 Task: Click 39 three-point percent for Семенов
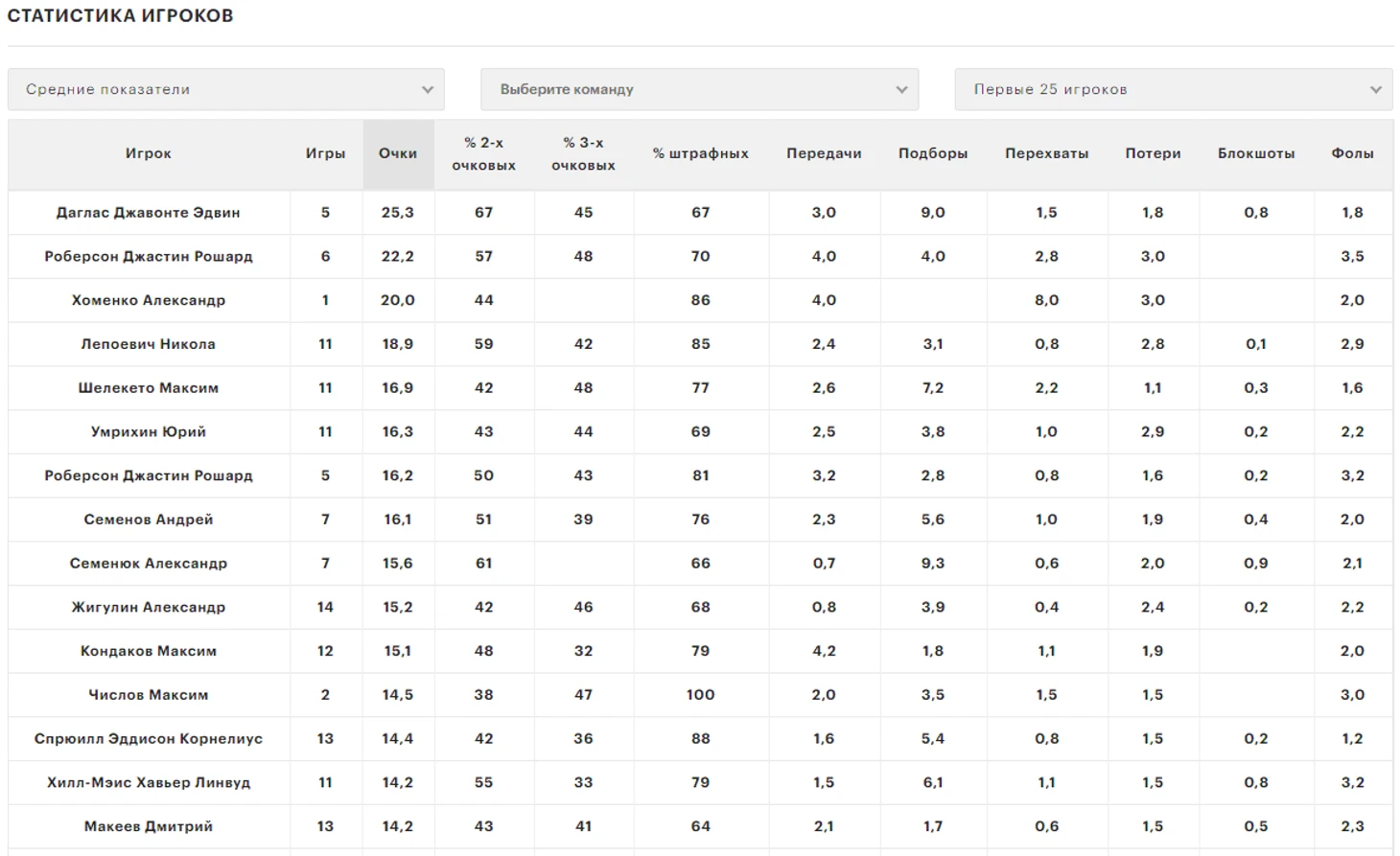(x=584, y=520)
